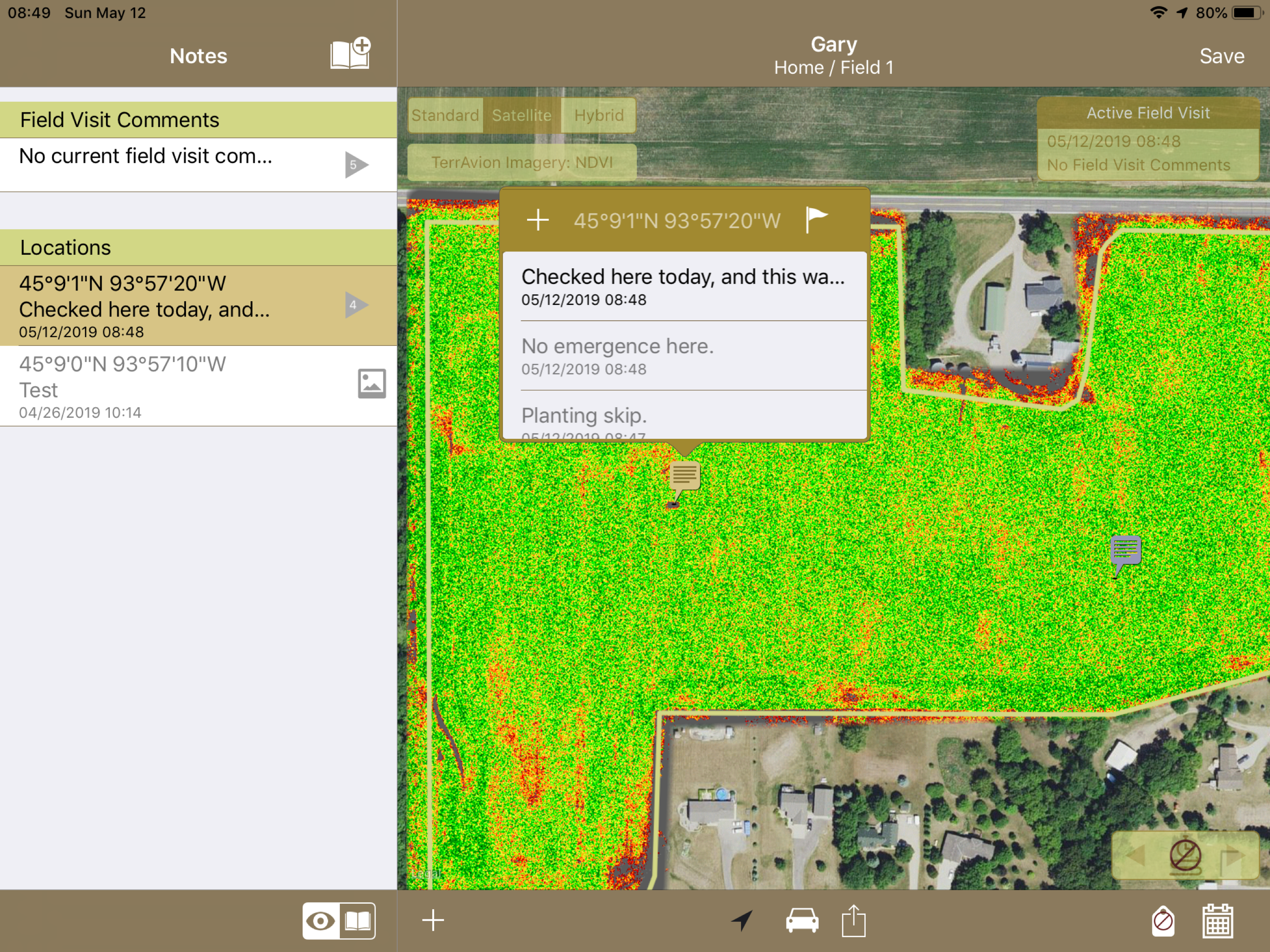Open the share icon in bottom toolbar
Screen dimensions: 1270x952
coord(853,920)
